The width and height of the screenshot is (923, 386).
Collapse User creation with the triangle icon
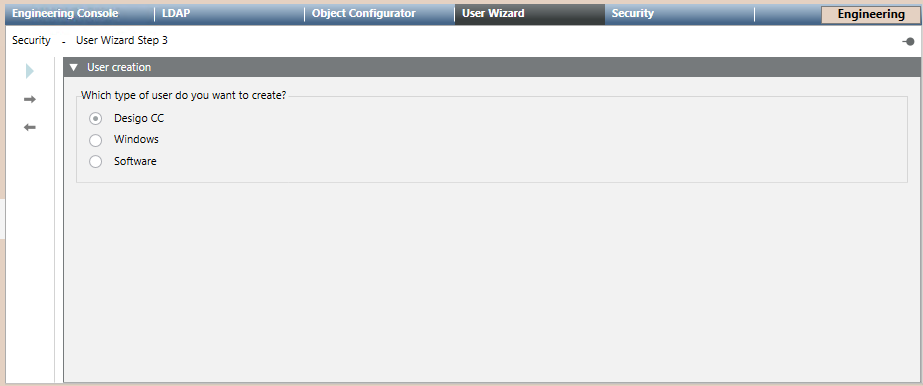click(x=74, y=68)
